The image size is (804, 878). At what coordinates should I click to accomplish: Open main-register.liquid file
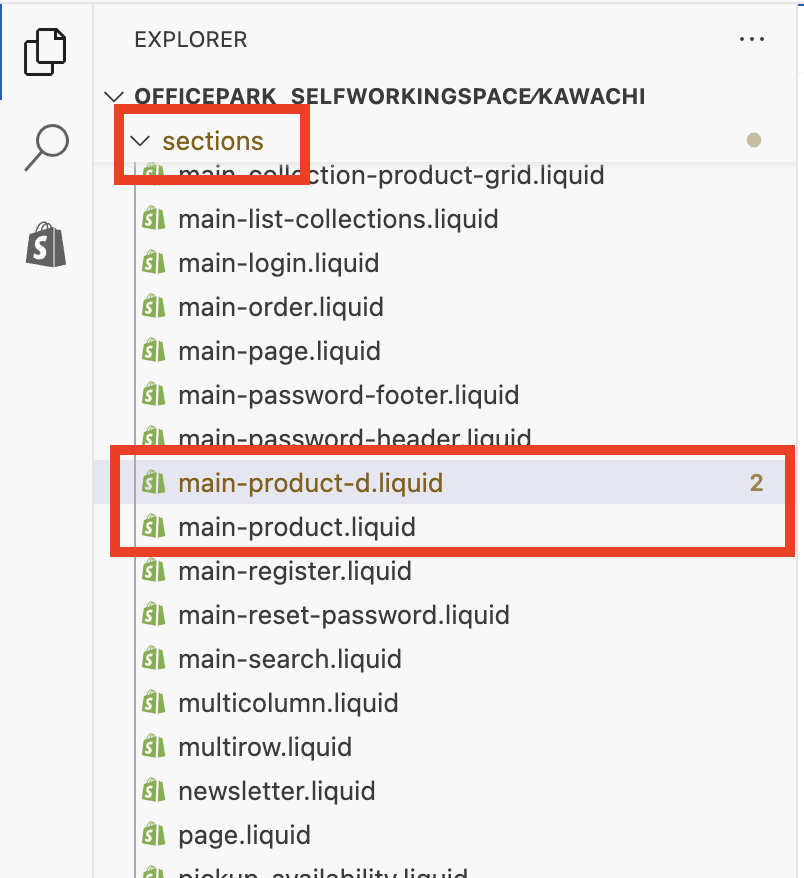pos(294,571)
